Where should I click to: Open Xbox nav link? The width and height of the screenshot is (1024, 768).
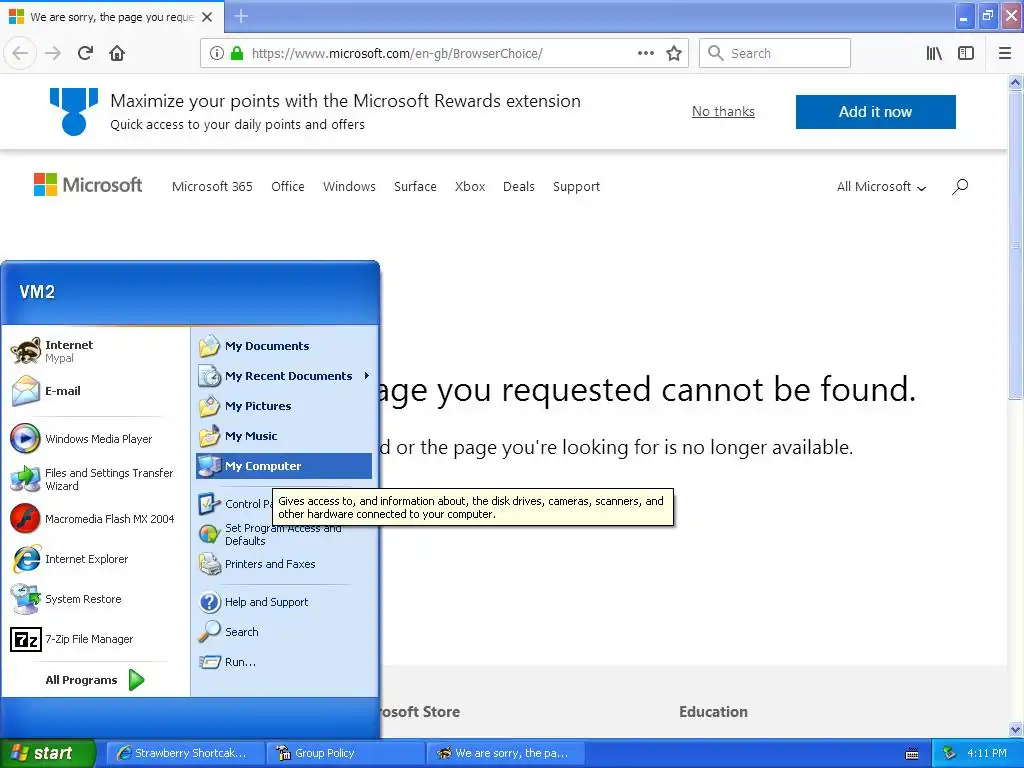pyautogui.click(x=470, y=187)
